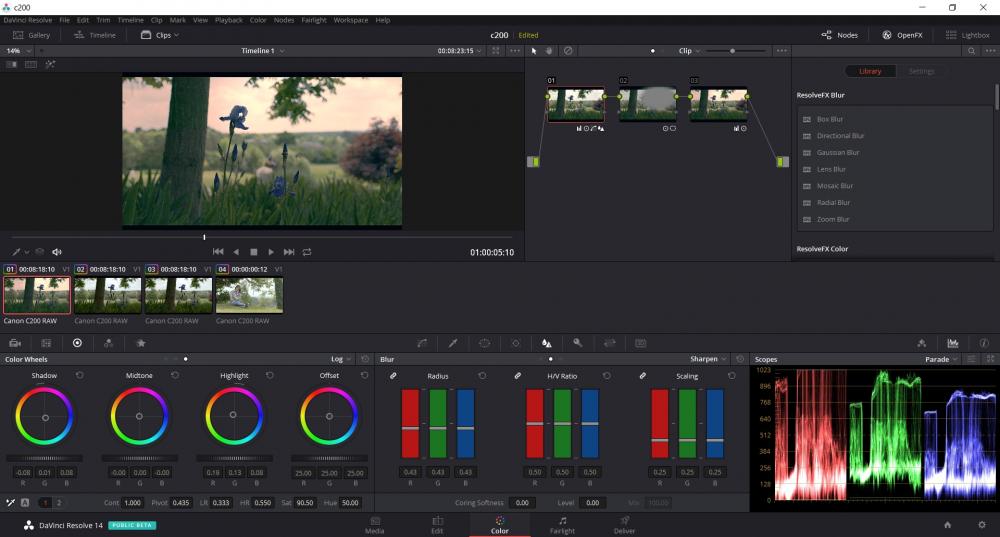Toggle loop playback in viewer
Screen dimensions: 1000x537
click(307, 252)
